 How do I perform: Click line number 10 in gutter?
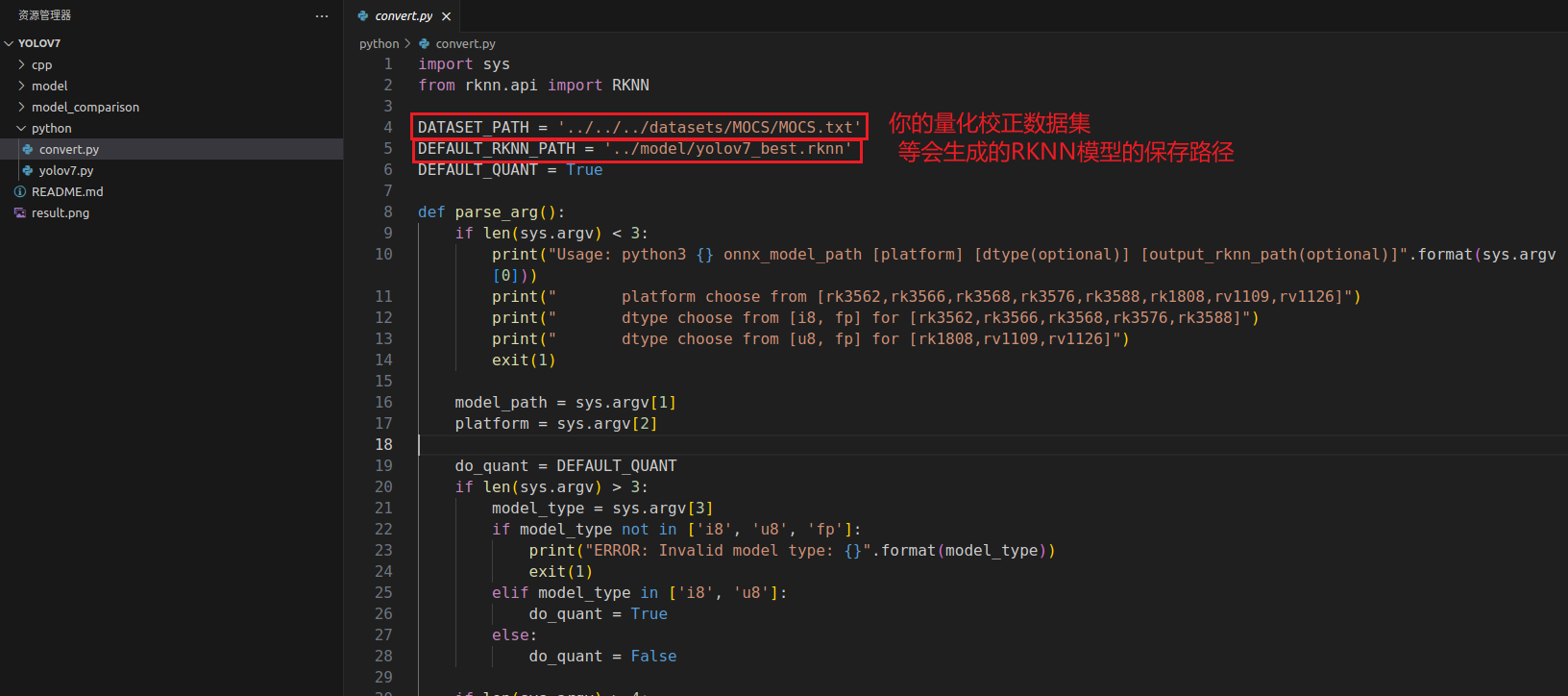tap(383, 254)
